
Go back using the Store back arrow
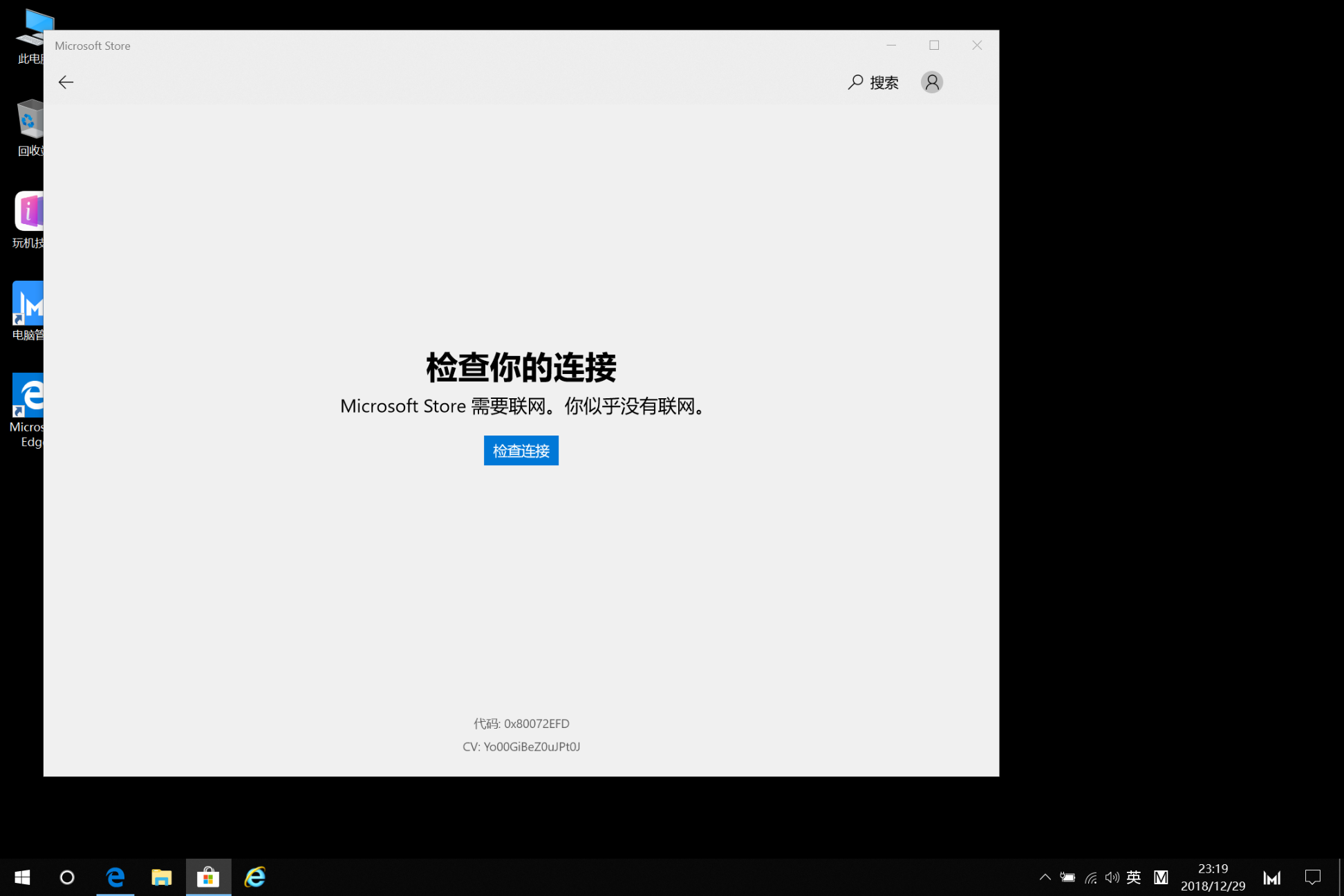[66, 82]
